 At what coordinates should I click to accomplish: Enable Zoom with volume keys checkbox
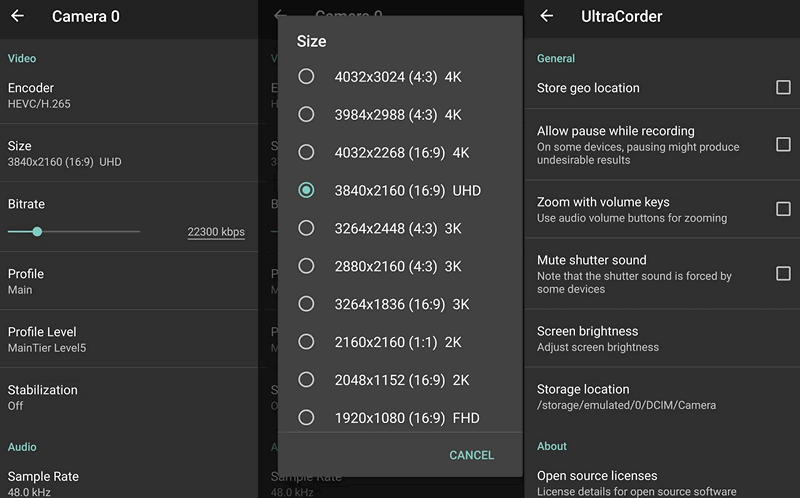[x=783, y=209]
